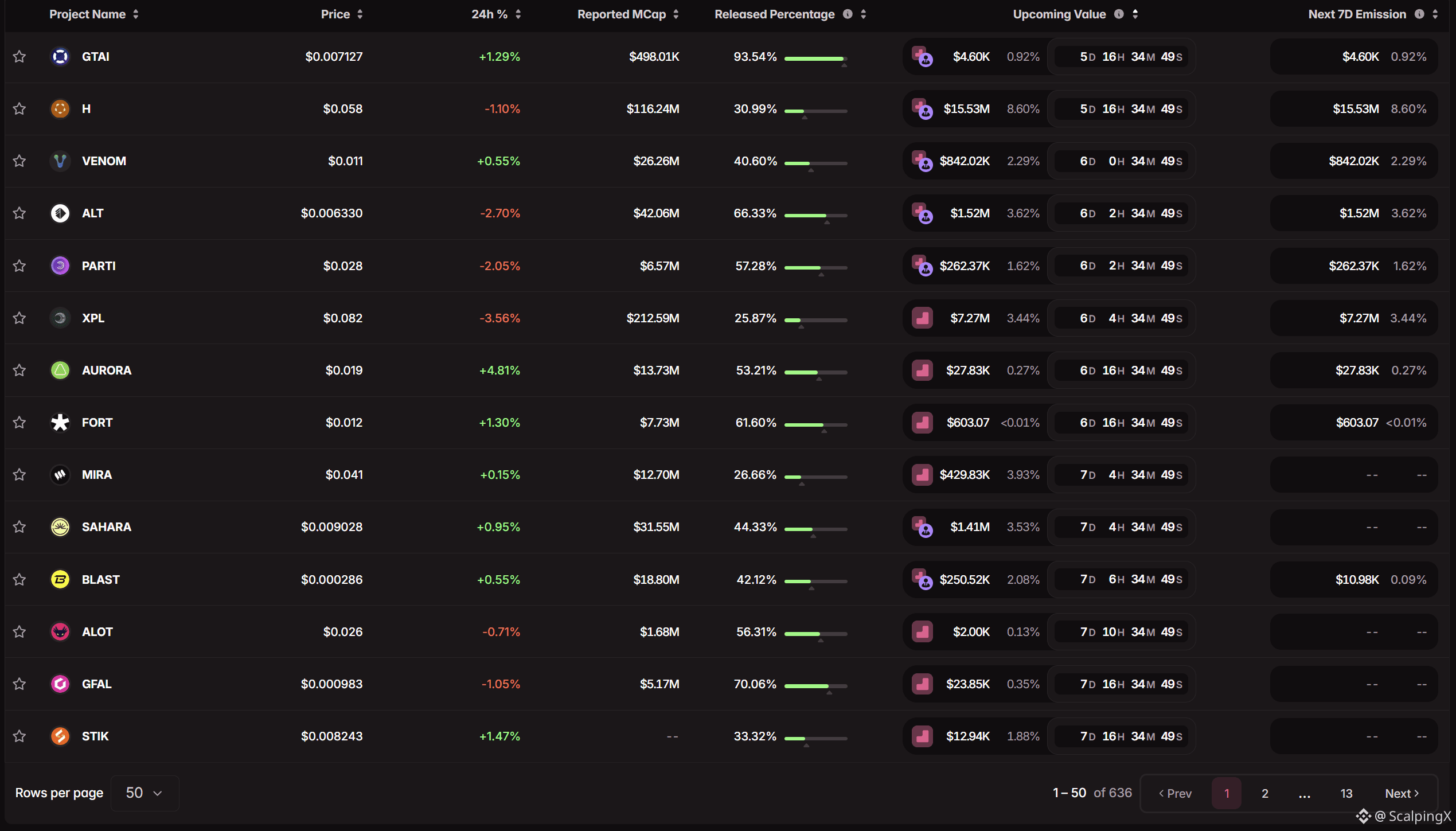
Task: Add XPL to watchlist star
Action: tap(19, 318)
